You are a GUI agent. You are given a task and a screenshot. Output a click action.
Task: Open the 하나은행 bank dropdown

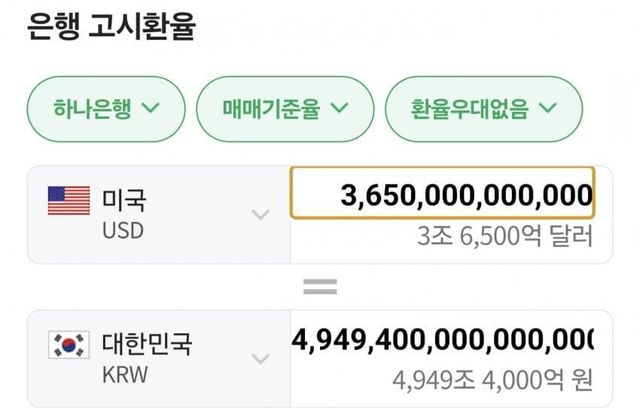point(105,107)
